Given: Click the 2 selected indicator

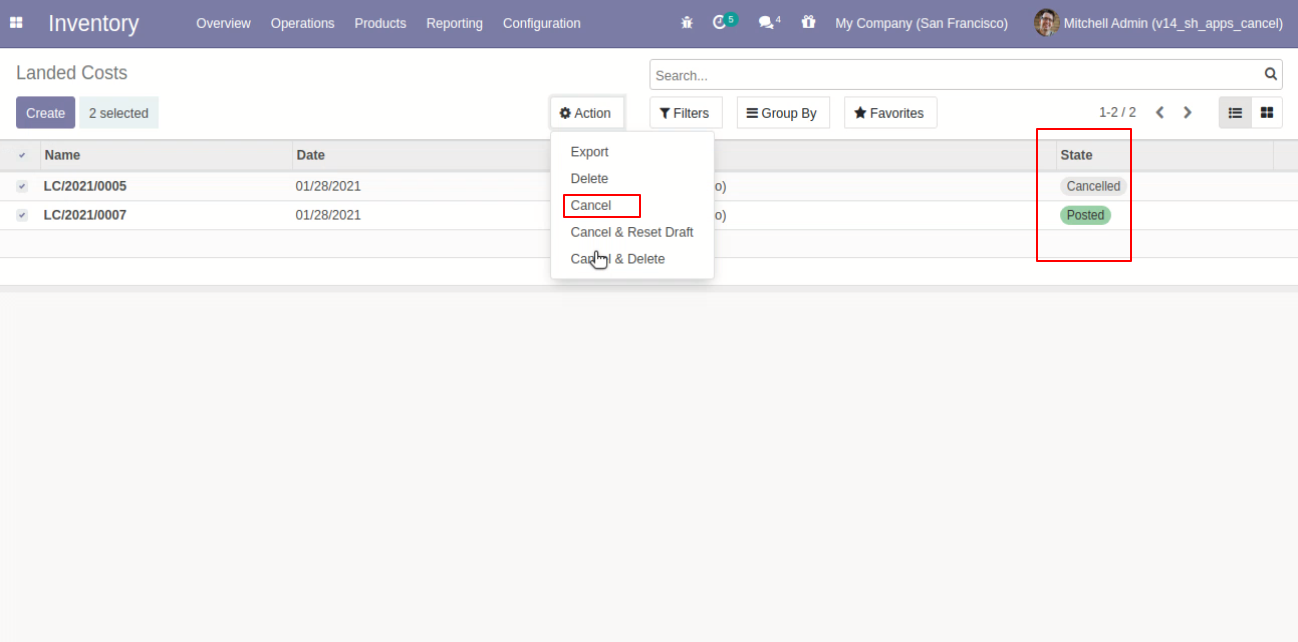Looking at the screenshot, I should point(118,113).
